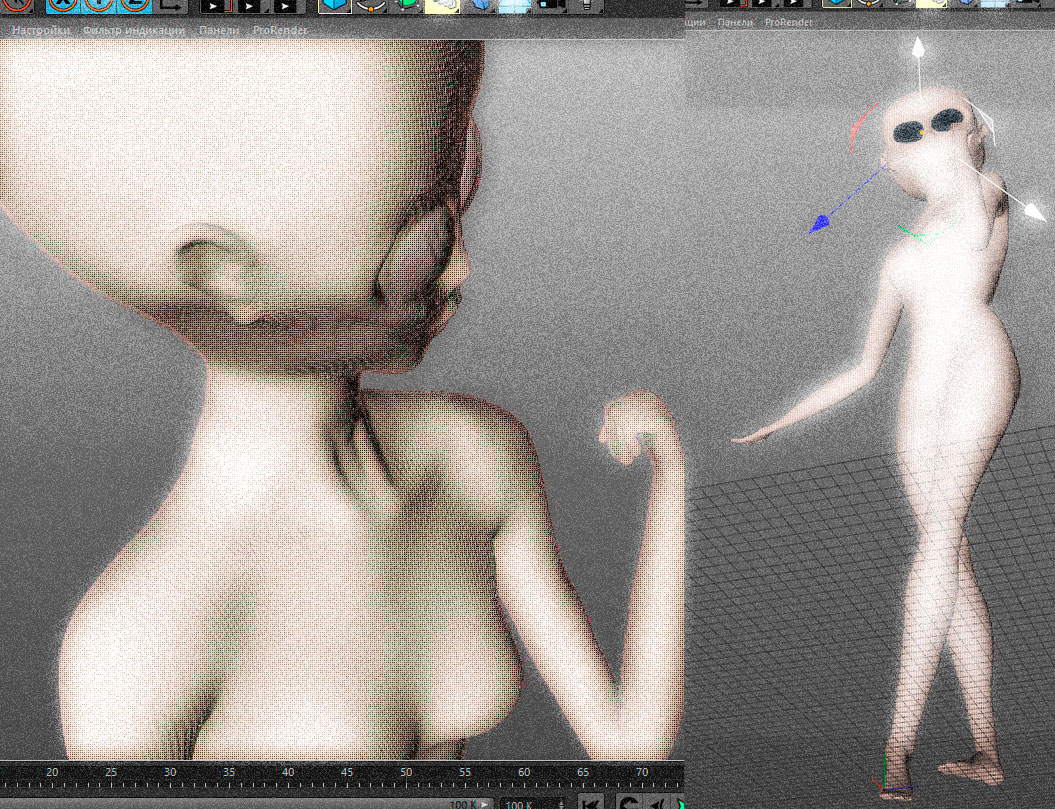Click the Camera icon in left toolbar
The image size is (1055, 809).
[550, 5]
